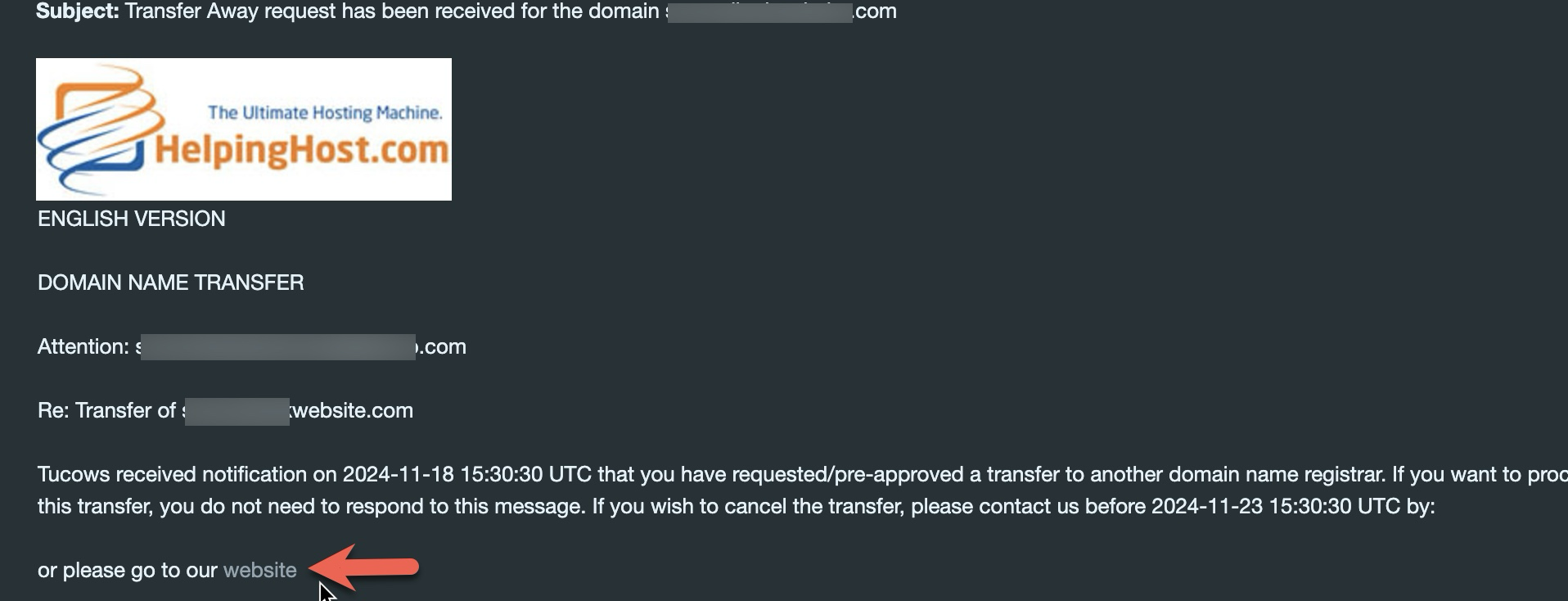Click the red arrow annotation
1568x601 pixels.
pos(364,567)
